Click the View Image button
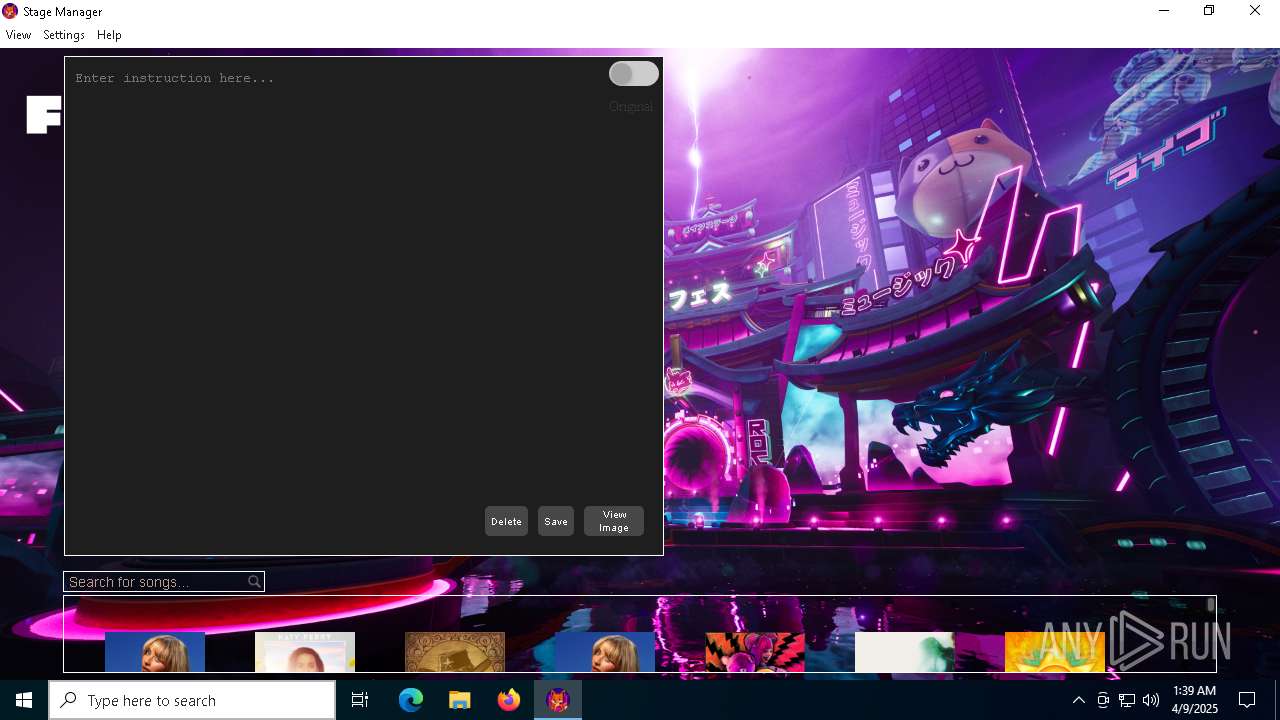Image resolution: width=1280 pixels, height=720 pixels. point(614,521)
